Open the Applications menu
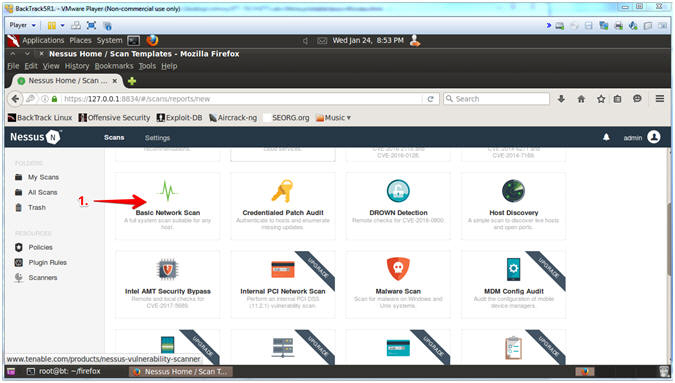 tap(43, 40)
